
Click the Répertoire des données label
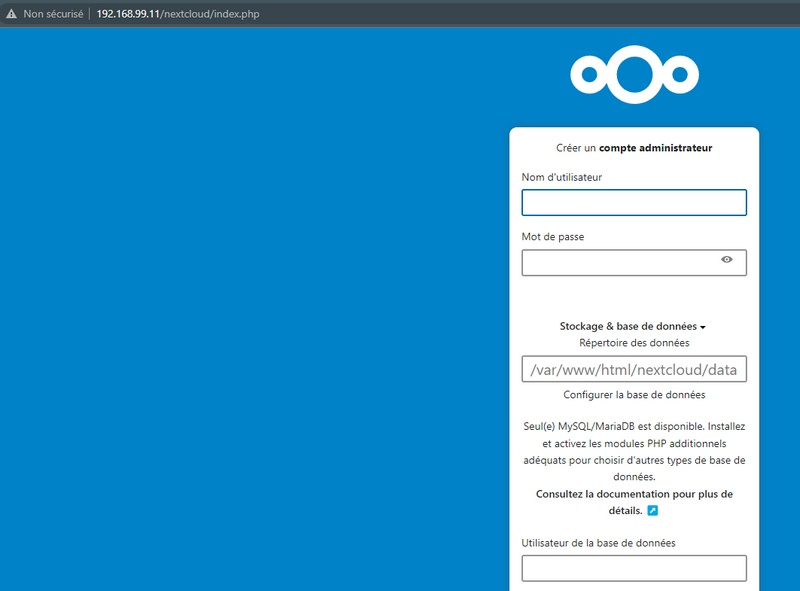(x=634, y=343)
